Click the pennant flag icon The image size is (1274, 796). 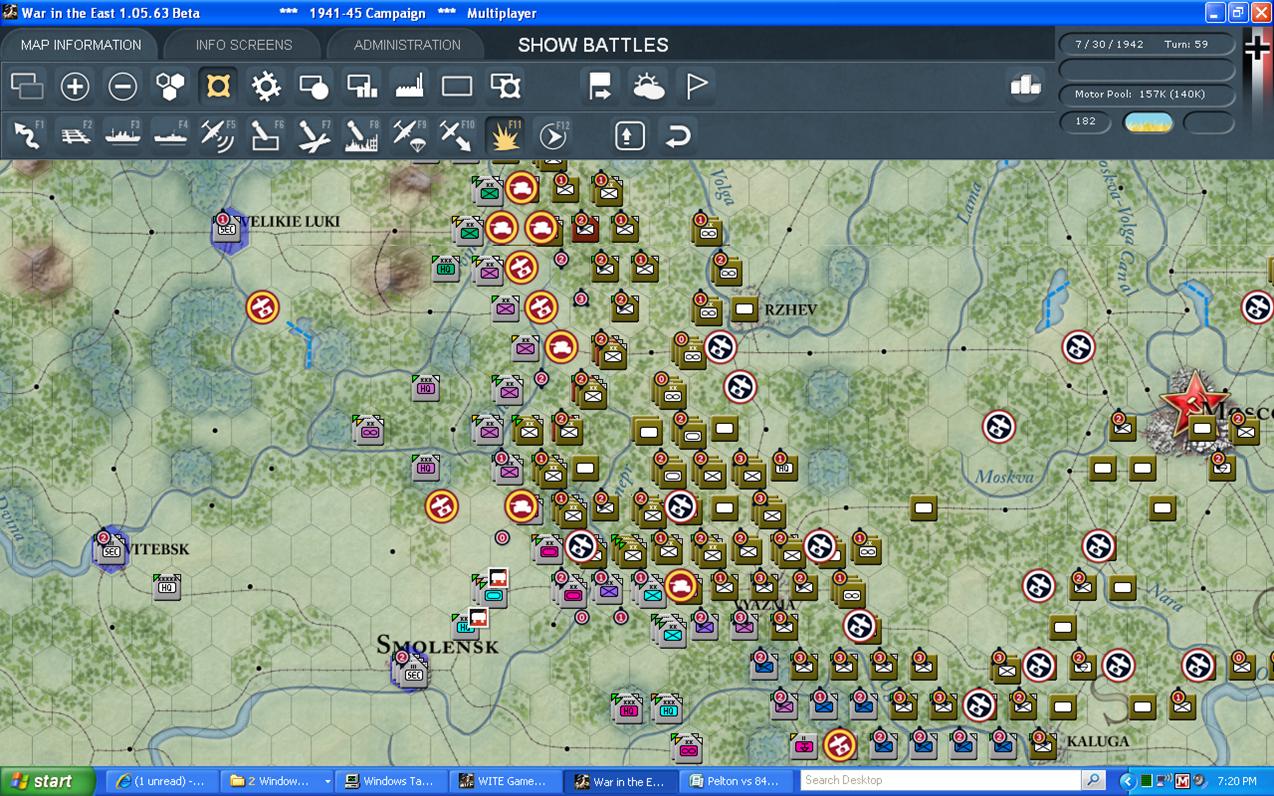coord(696,87)
